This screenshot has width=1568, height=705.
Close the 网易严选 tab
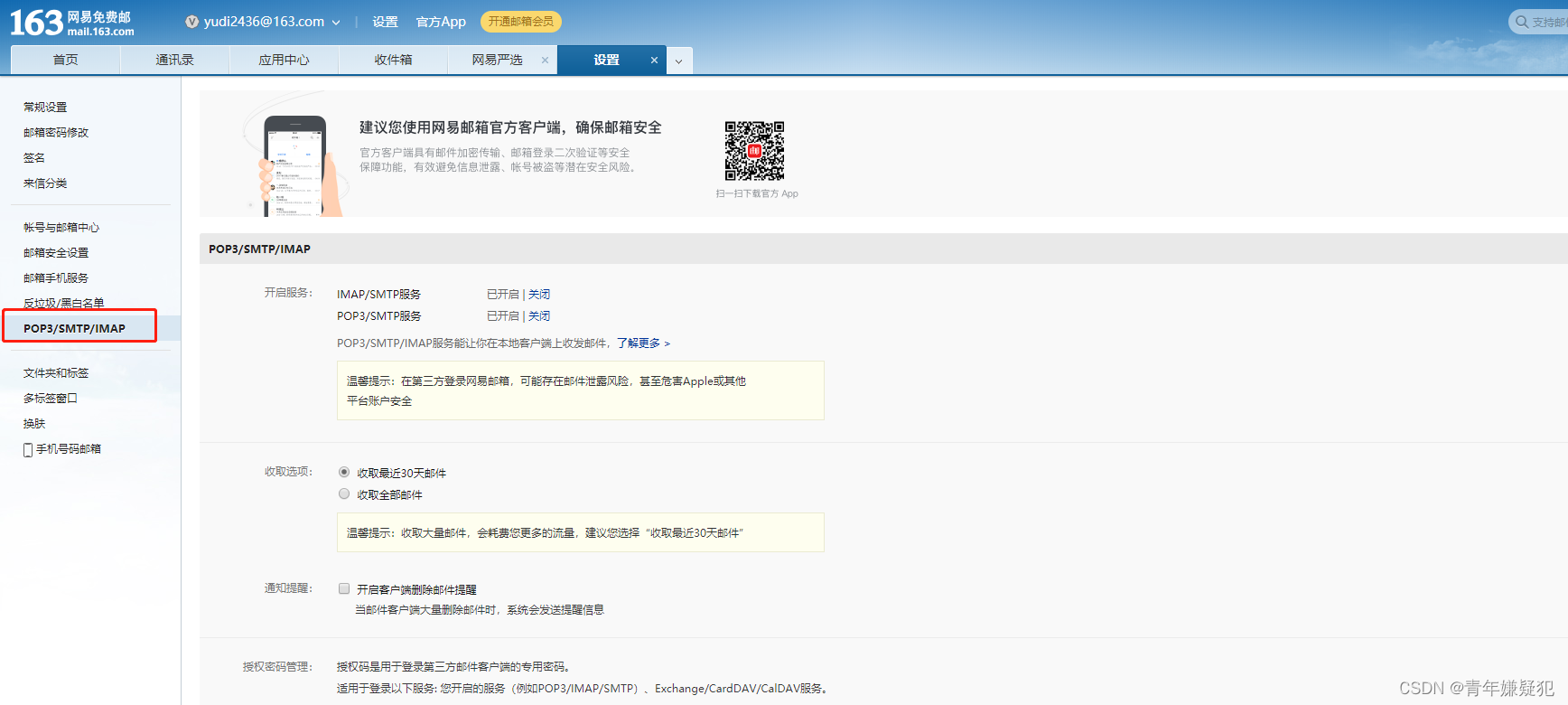[x=545, y=61]
